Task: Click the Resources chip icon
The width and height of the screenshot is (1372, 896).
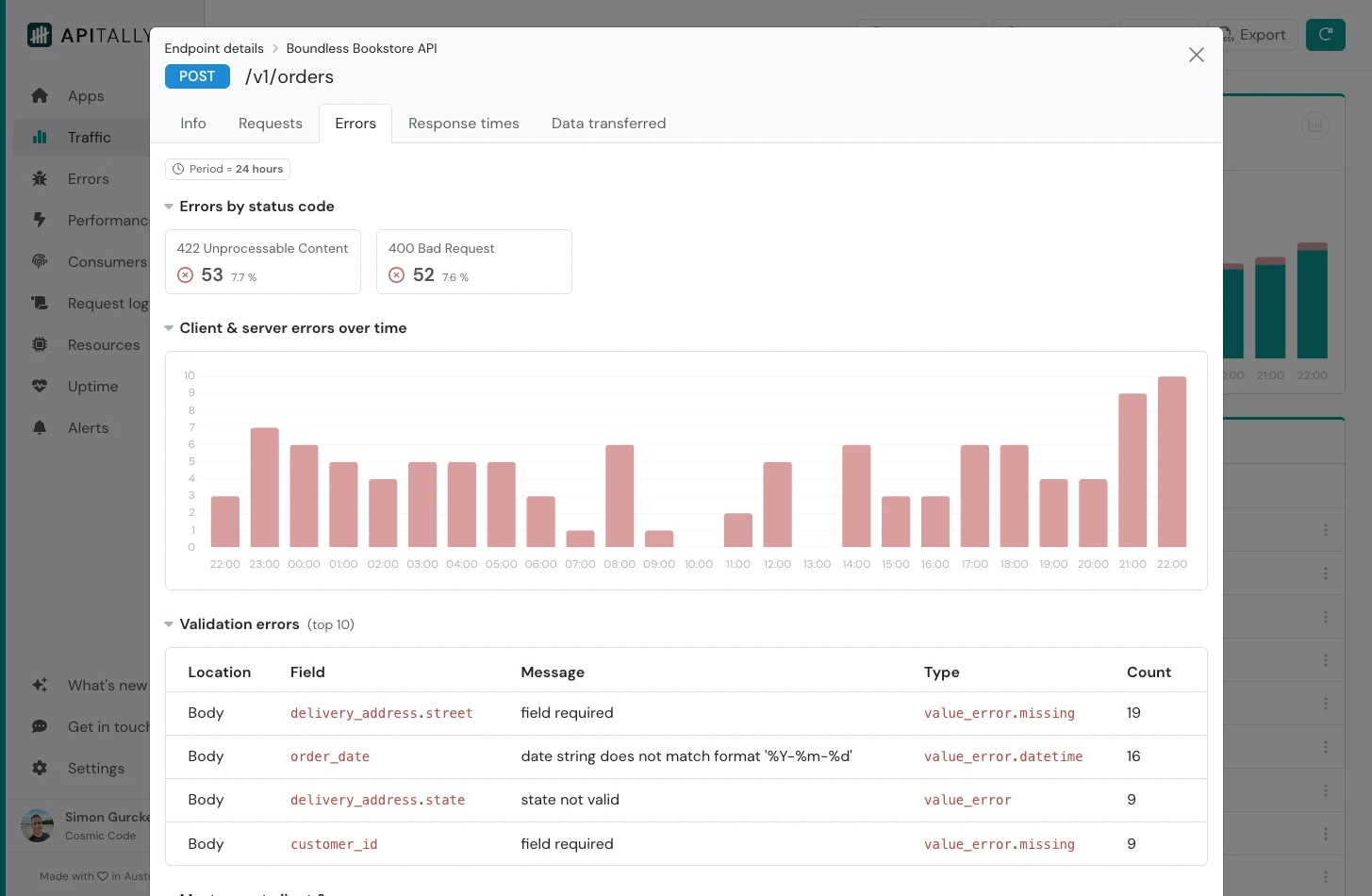Action: 40,345
